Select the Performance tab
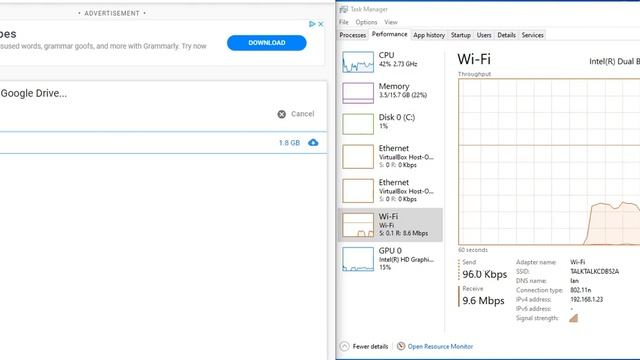 (x=389, y=34)
